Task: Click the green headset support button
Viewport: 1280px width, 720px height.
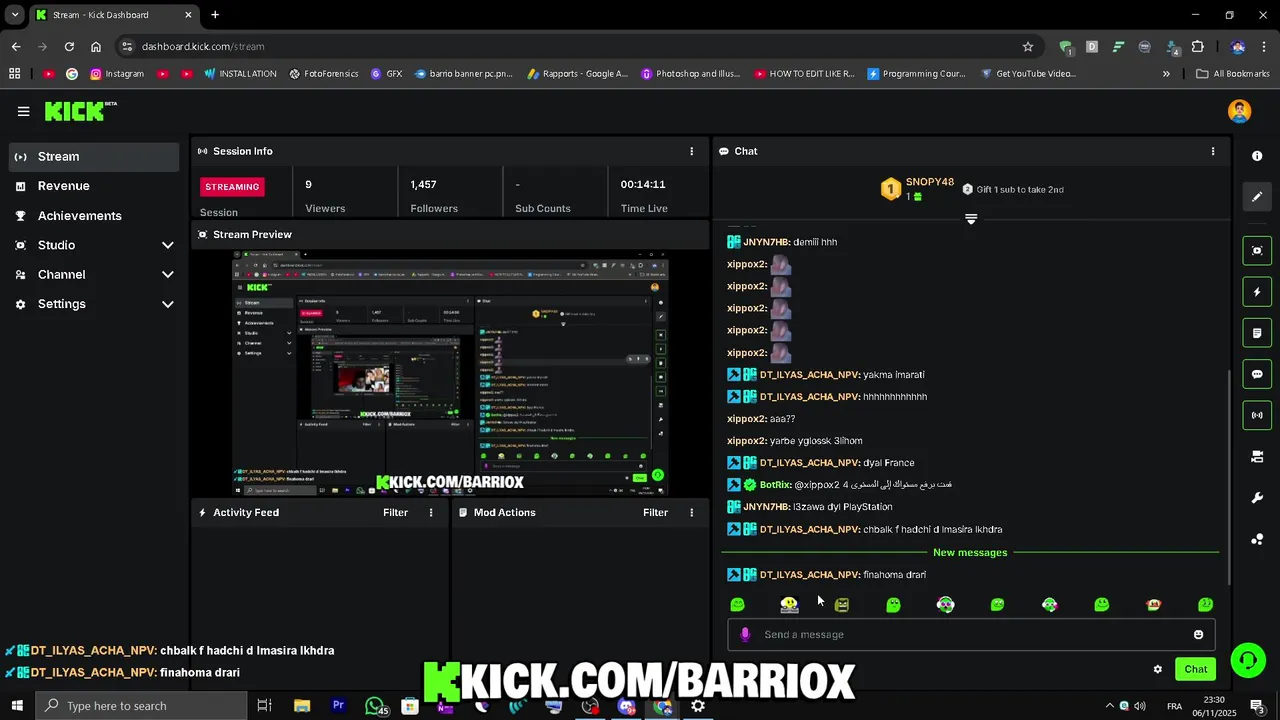Action: (x=1247, y=660)
